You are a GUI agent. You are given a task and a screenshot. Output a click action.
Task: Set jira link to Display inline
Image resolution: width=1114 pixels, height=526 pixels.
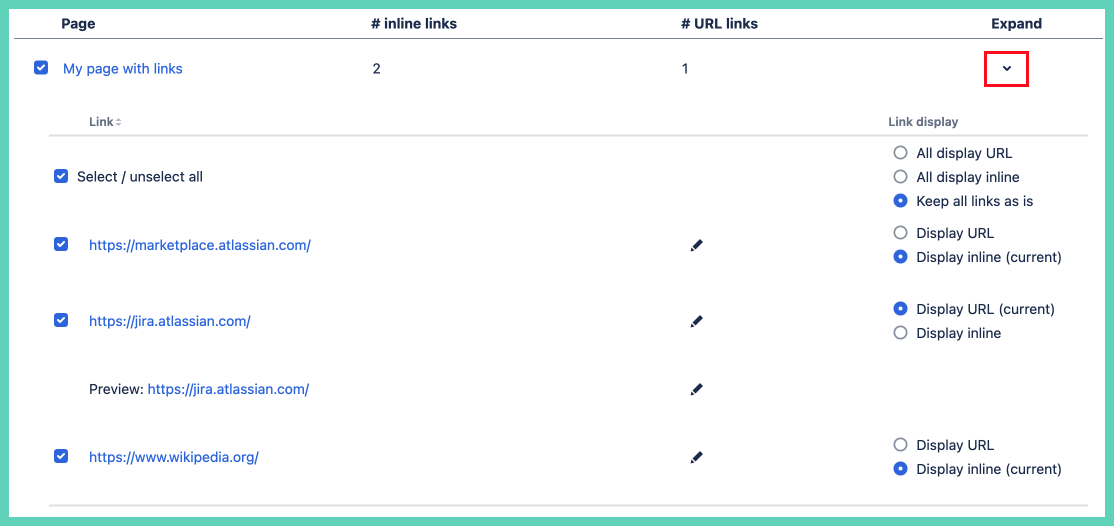click(900, 333)
